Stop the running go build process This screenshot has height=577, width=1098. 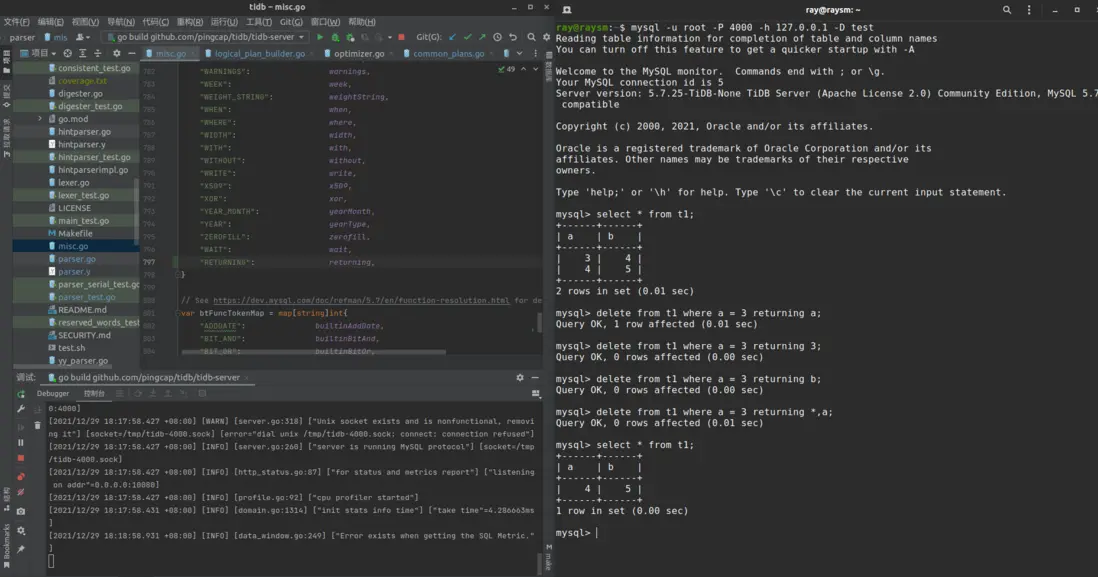point(402,37)
